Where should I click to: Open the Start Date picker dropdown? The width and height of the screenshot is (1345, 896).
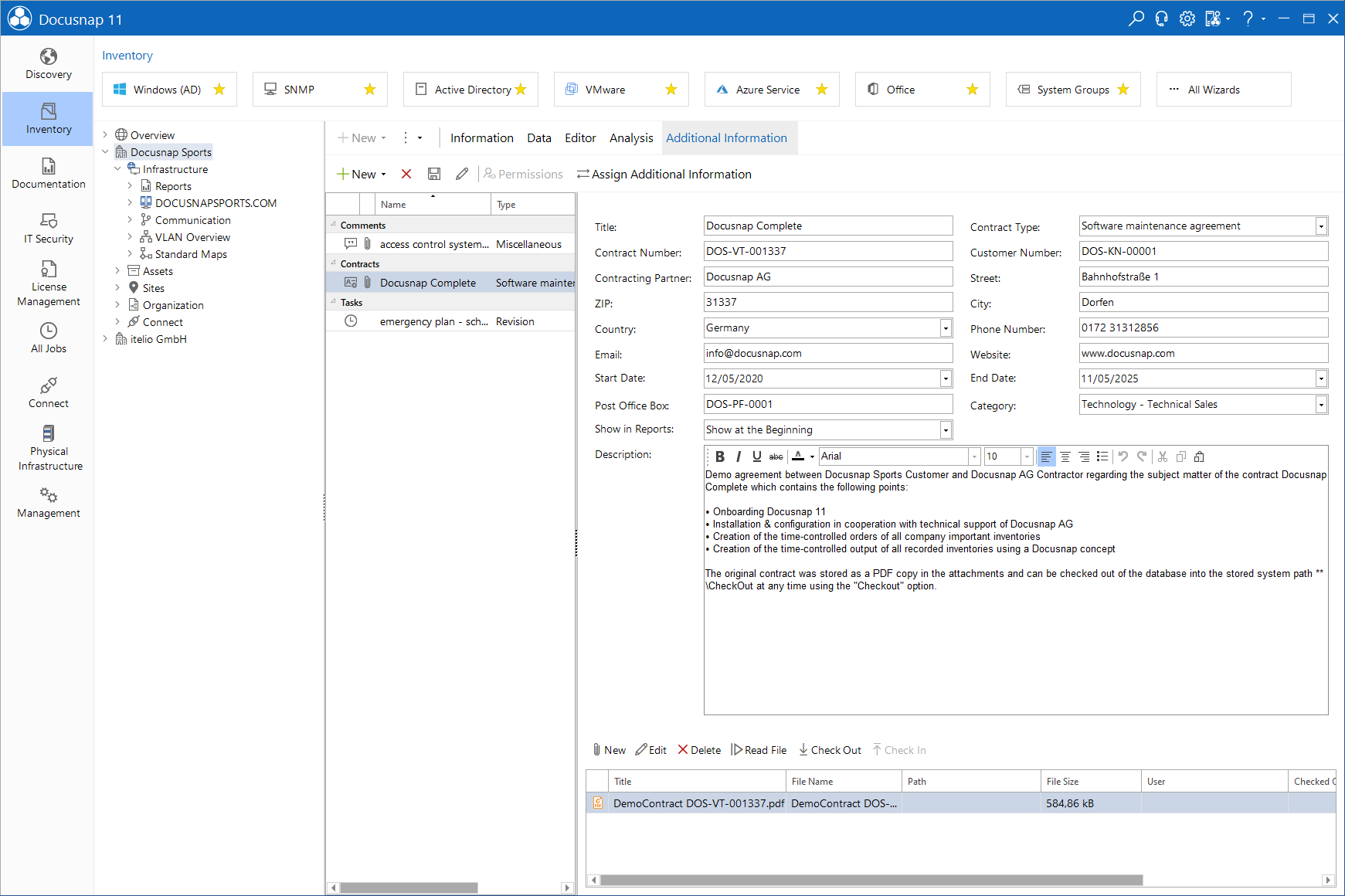pos(946,378)
